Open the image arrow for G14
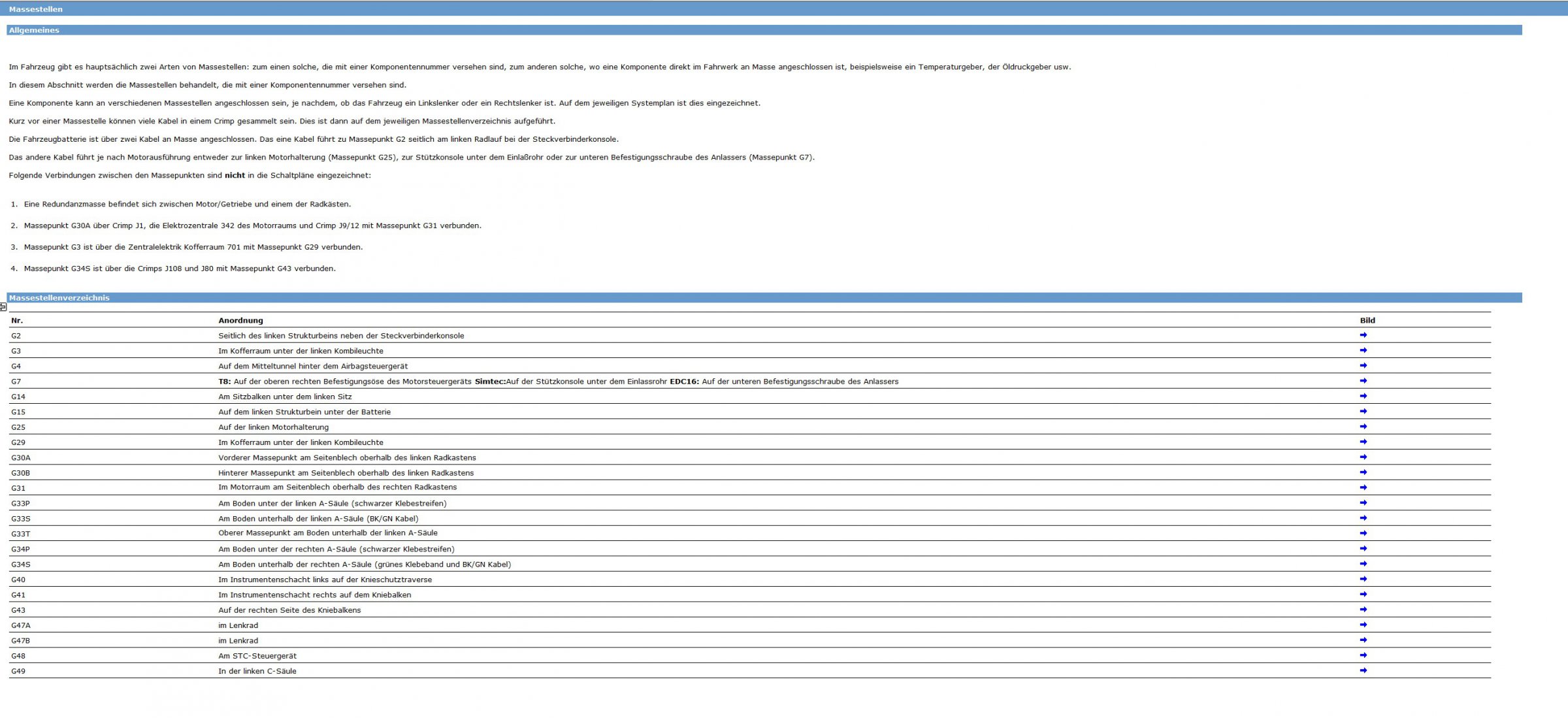The image size is (1568, 720). tap(1363, 396)
